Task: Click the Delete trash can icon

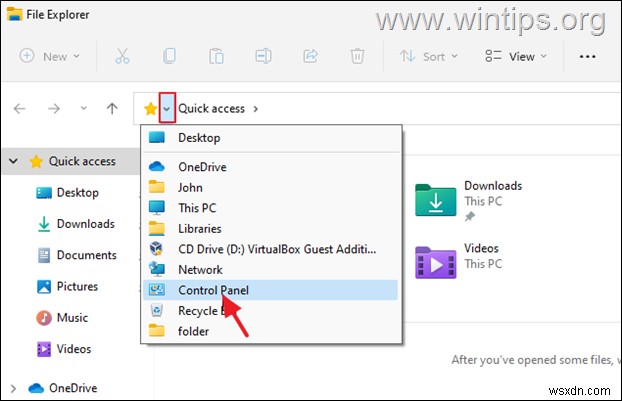Action: (x=357, y=56)
